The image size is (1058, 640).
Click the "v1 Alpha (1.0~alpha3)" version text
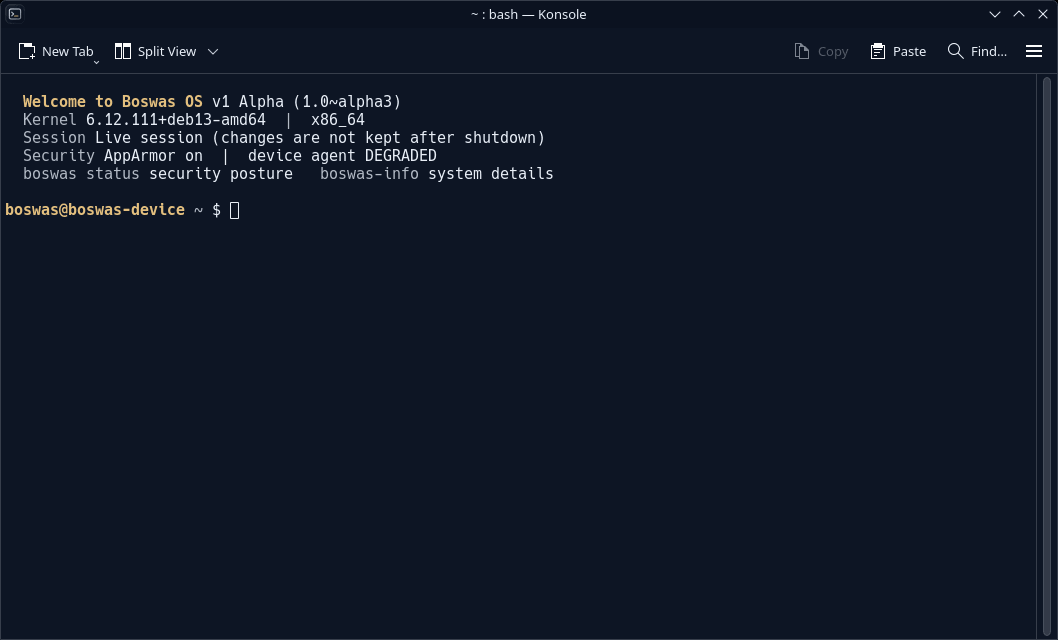(306, 101)
